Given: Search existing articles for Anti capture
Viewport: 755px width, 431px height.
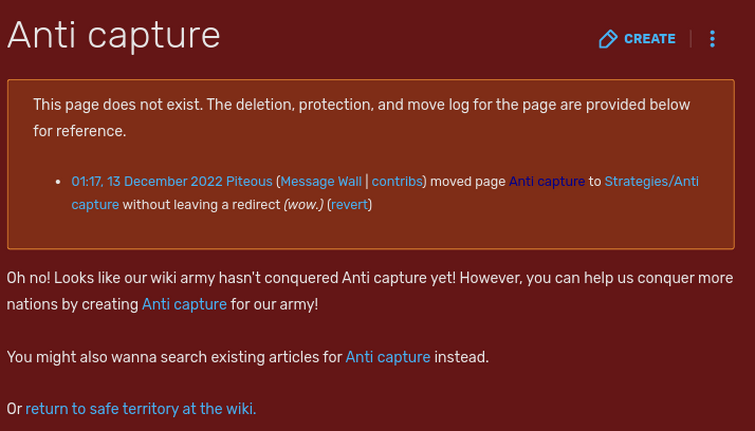Looking at the screenshot, I should point(388,357).
